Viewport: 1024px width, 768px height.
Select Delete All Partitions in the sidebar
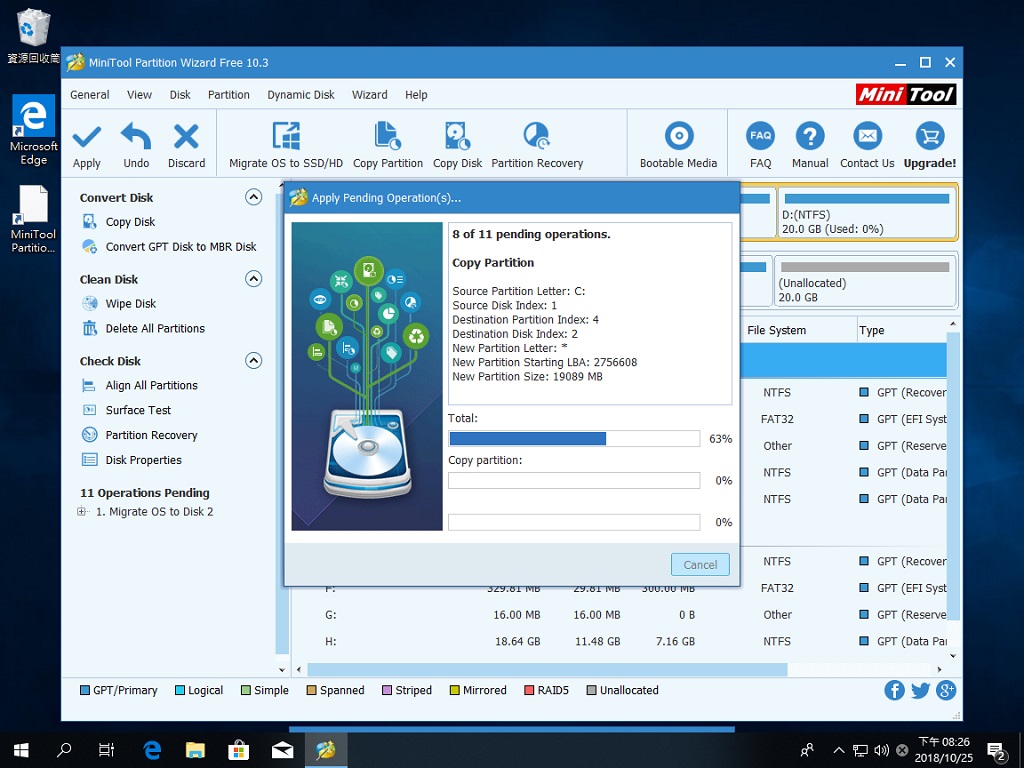pyautogui.click(x=155, y=328)
